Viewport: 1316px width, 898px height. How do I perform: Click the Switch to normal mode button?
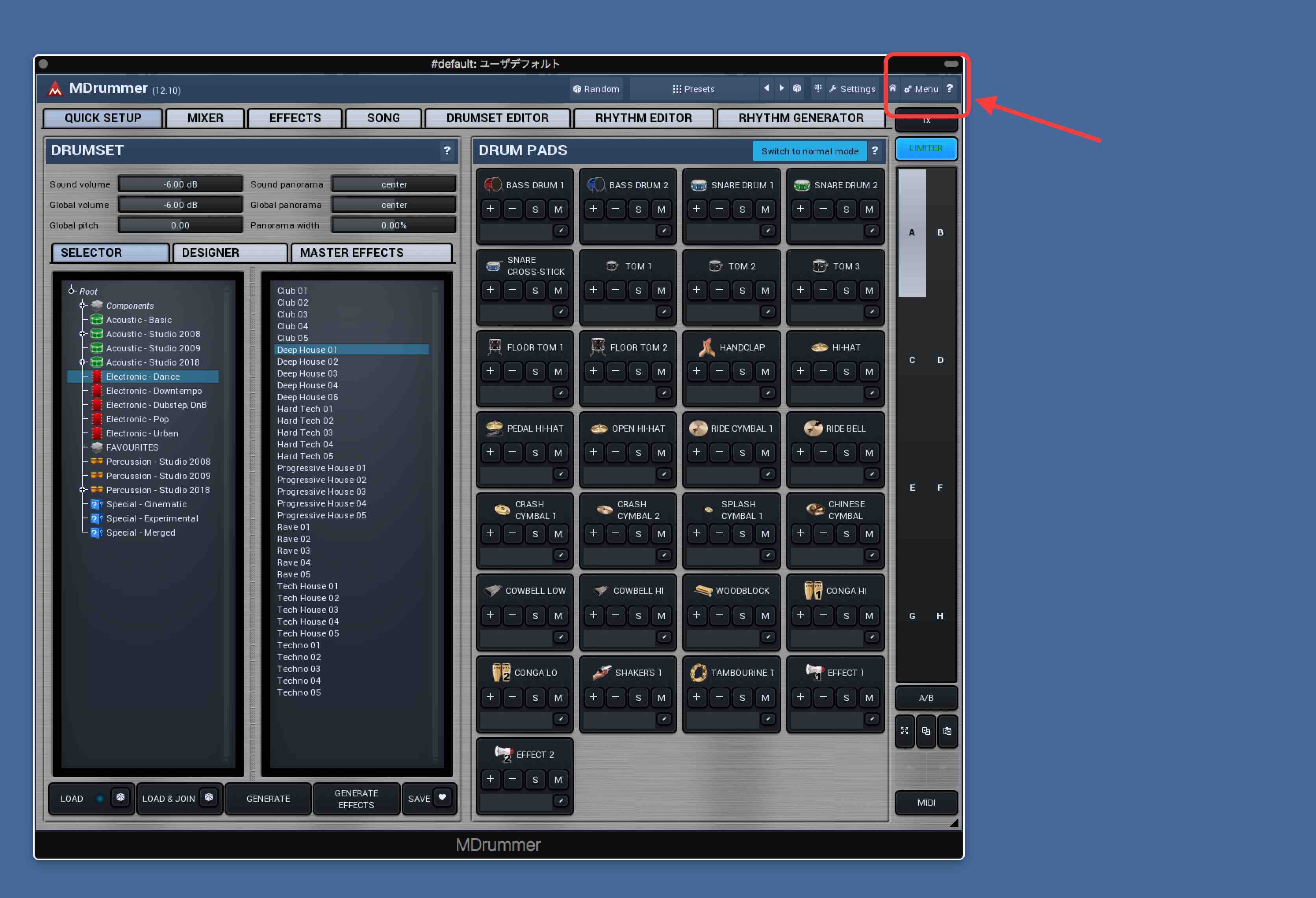coord(810,151)
